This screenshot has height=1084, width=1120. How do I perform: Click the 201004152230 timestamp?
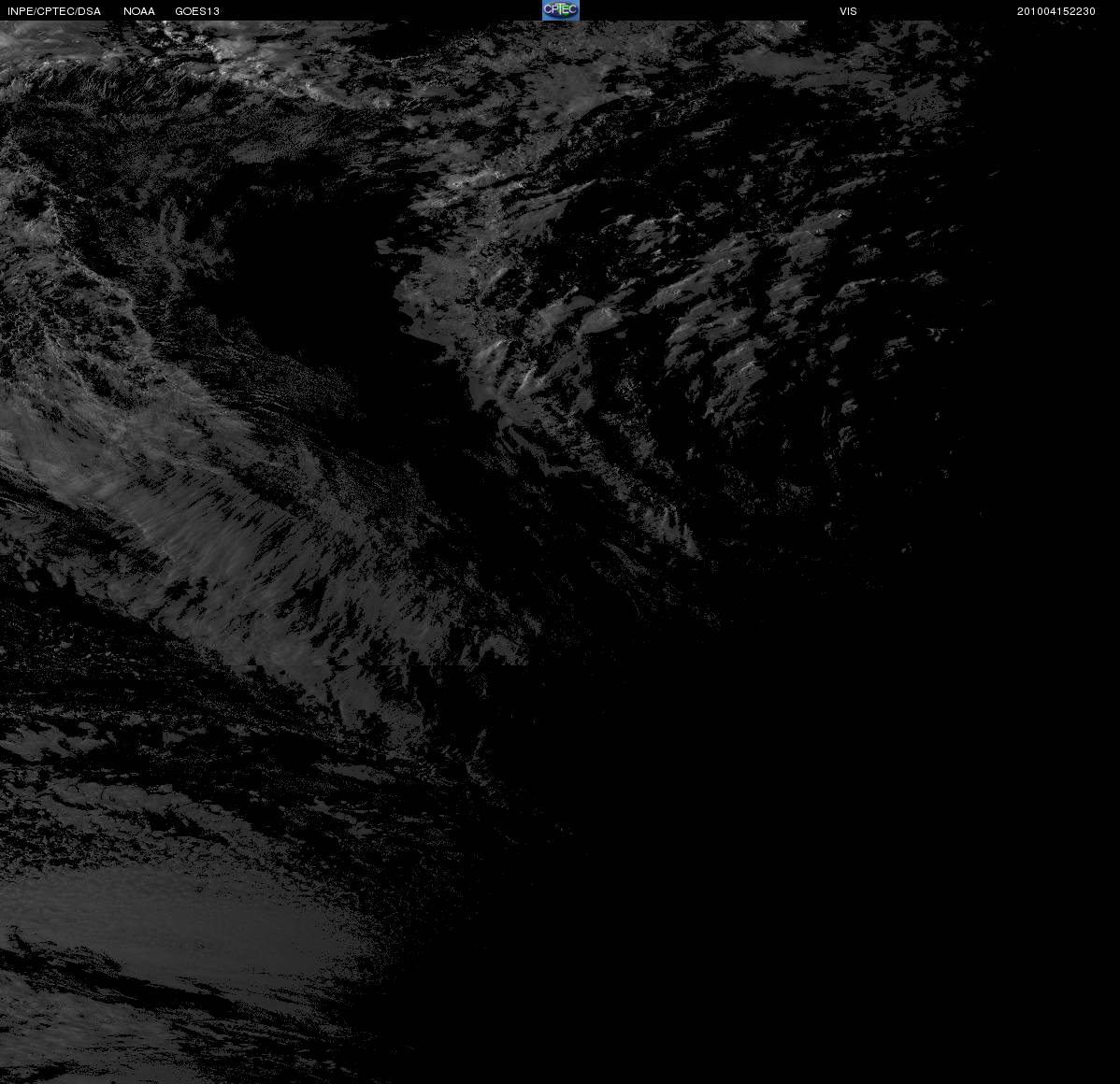[1055, 11]
